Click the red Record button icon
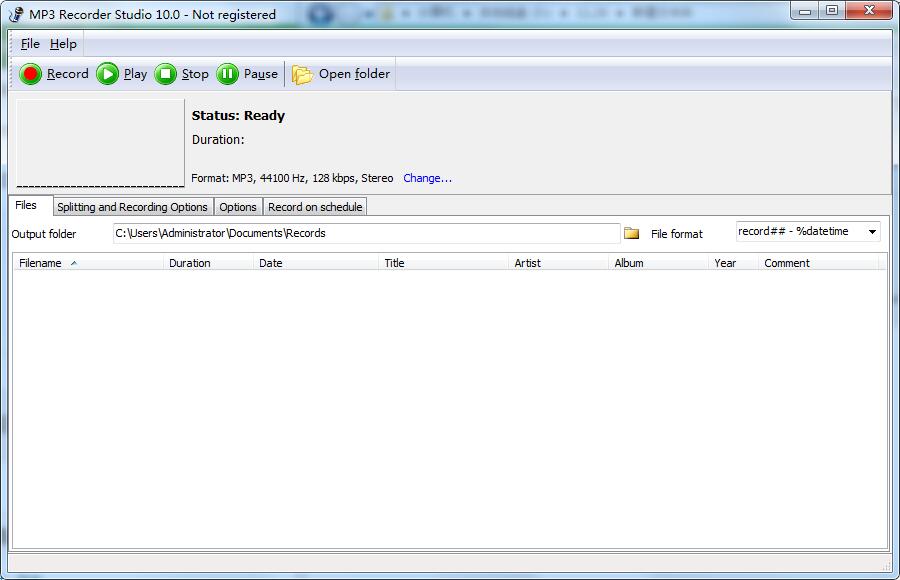 pos(31,74)
